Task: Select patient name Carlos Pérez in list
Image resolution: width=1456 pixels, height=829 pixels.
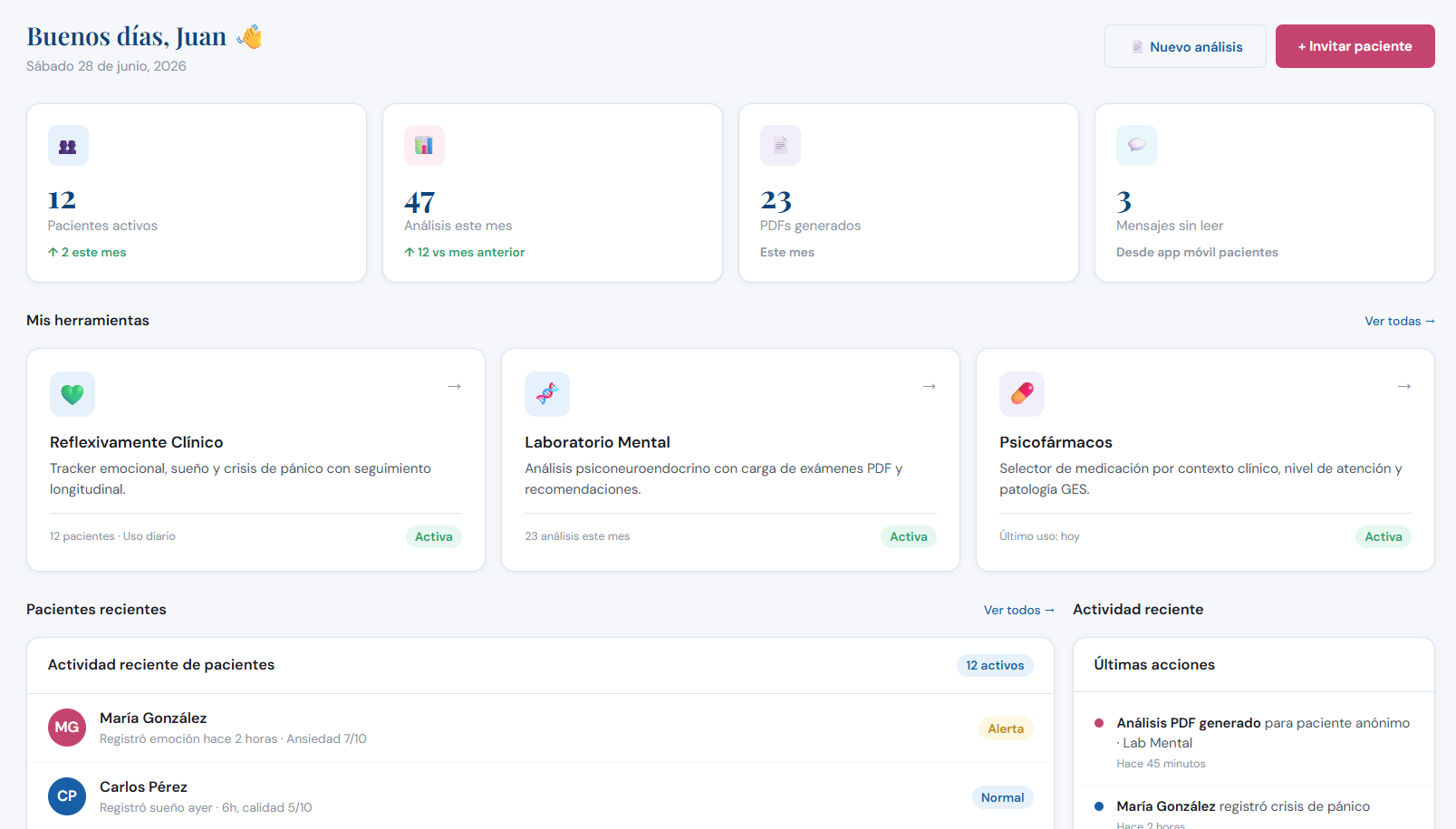Action: click(143, 786)
